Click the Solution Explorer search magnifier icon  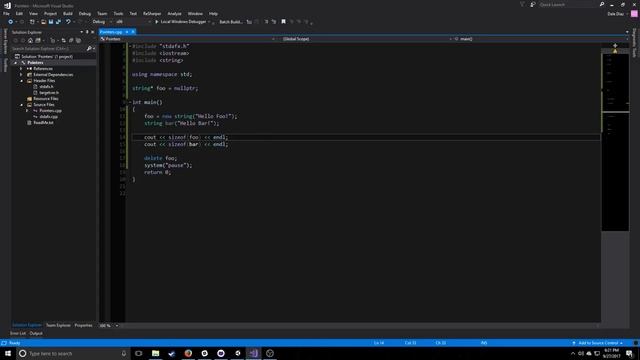click(89, 49)
